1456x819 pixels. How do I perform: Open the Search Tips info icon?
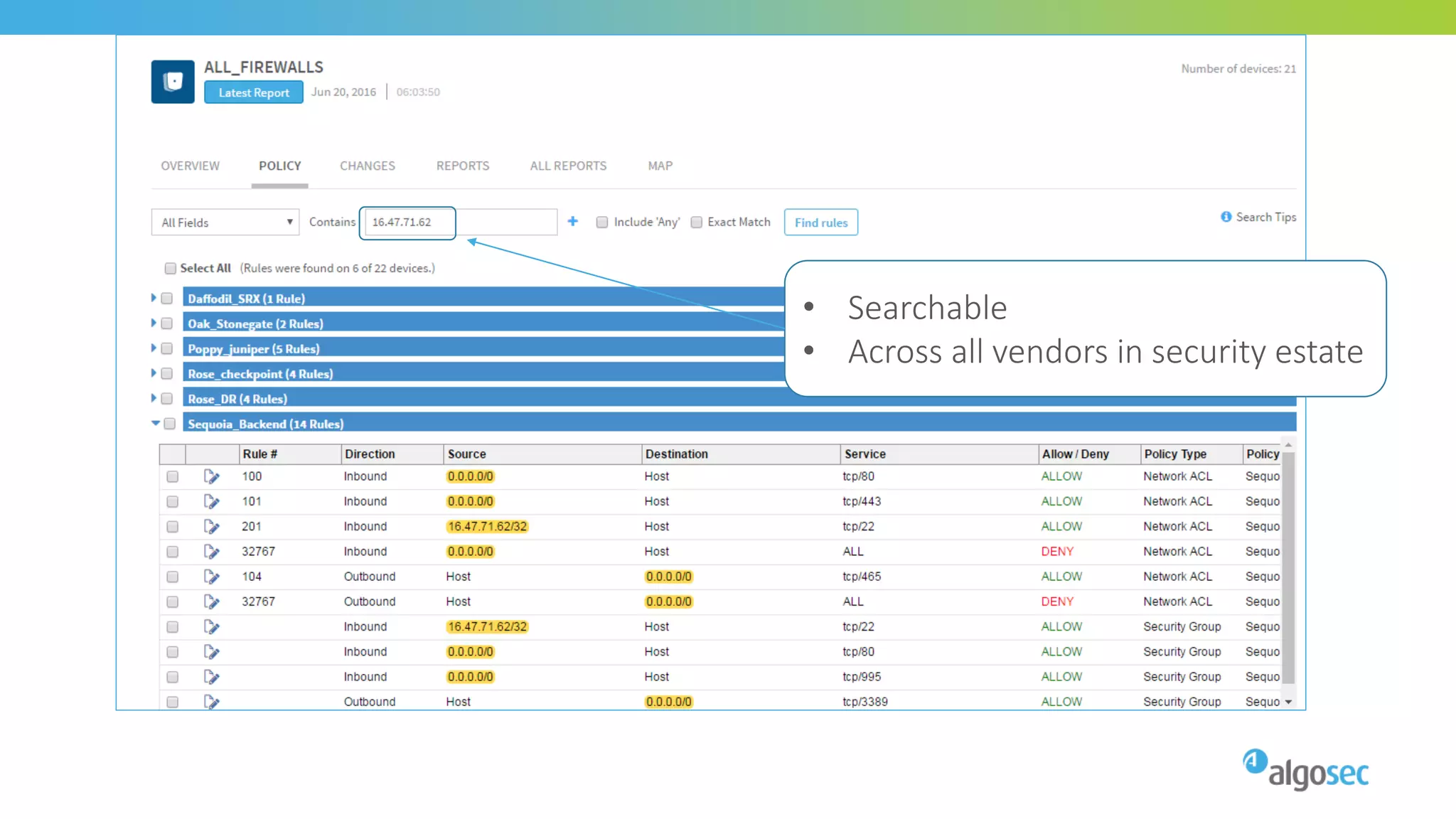[1226, 217]
